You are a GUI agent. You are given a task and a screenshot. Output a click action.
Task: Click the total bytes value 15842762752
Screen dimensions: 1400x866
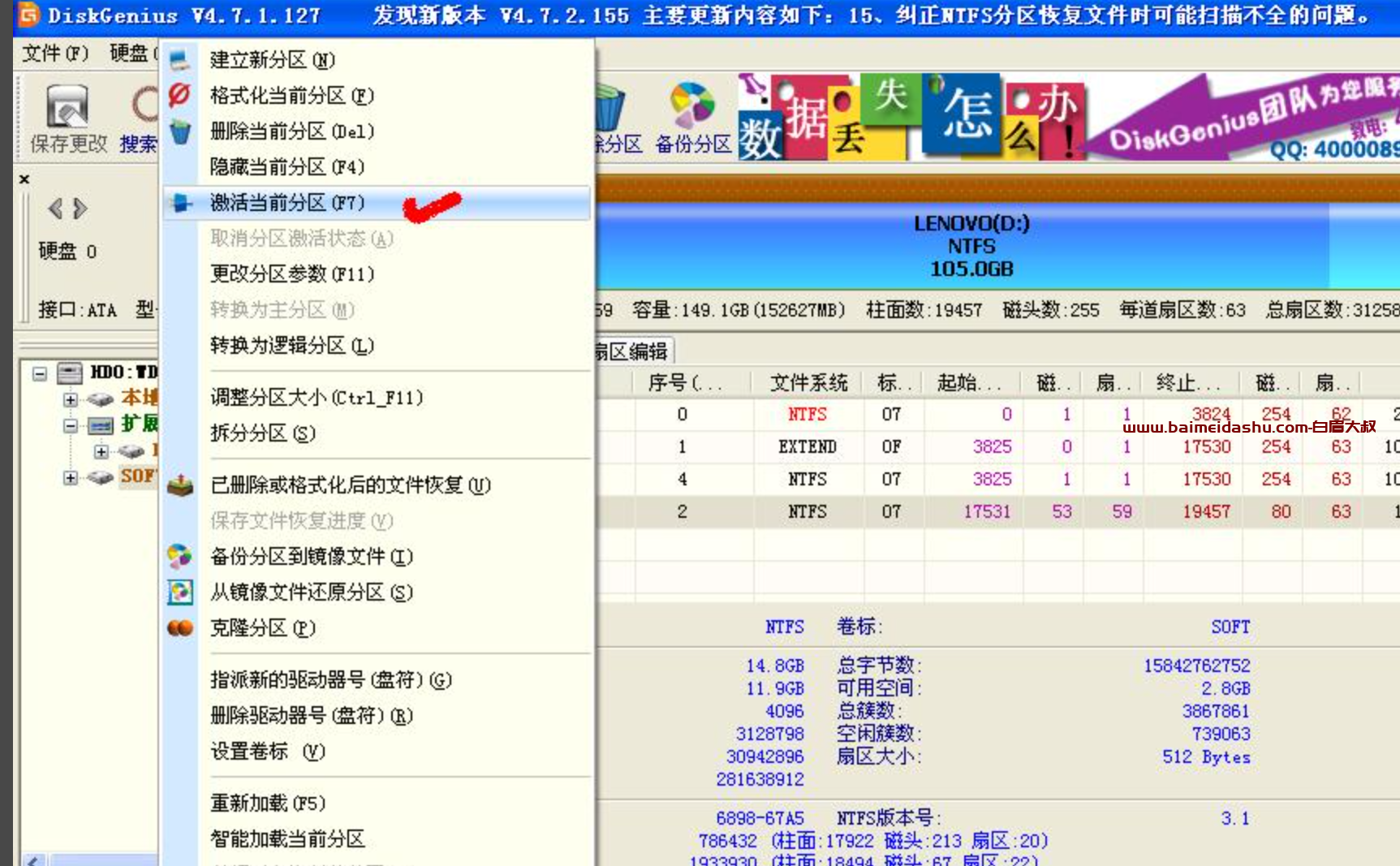point(1197,666)
